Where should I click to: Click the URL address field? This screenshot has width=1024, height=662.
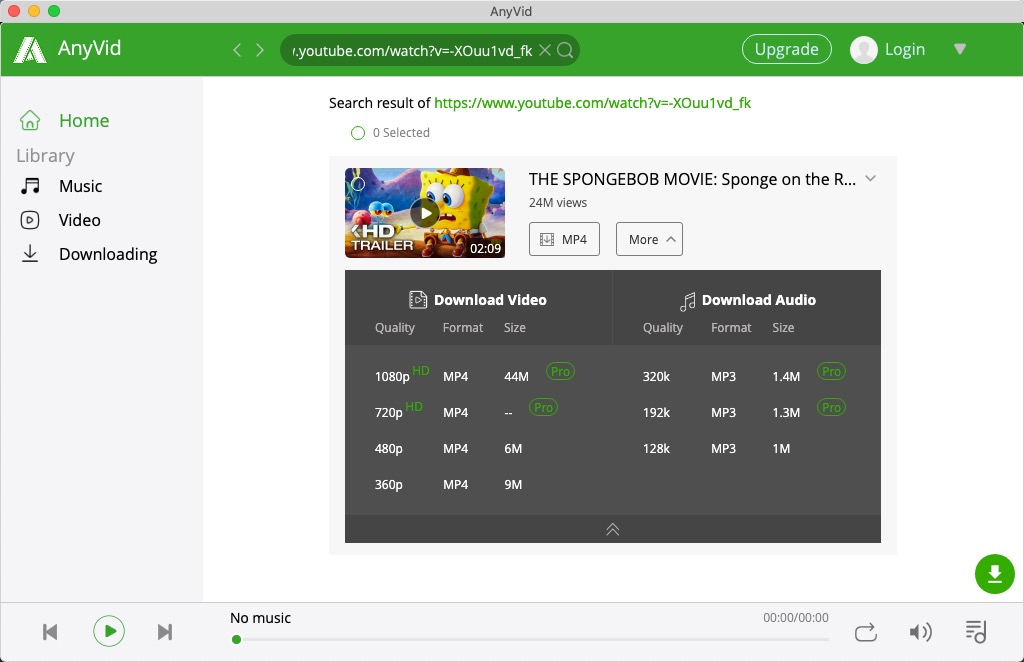[x=413, y=50]
